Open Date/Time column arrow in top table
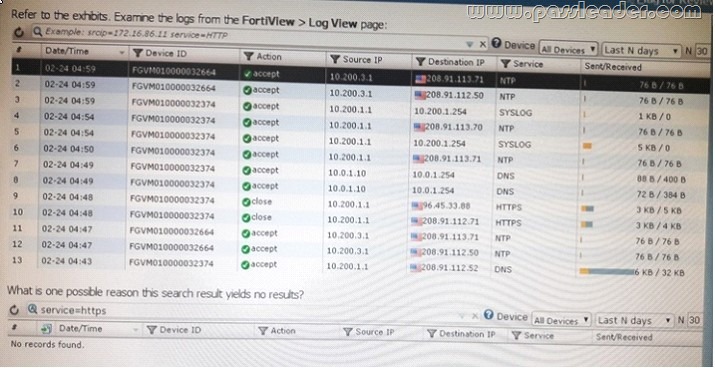 click(122, 53)
